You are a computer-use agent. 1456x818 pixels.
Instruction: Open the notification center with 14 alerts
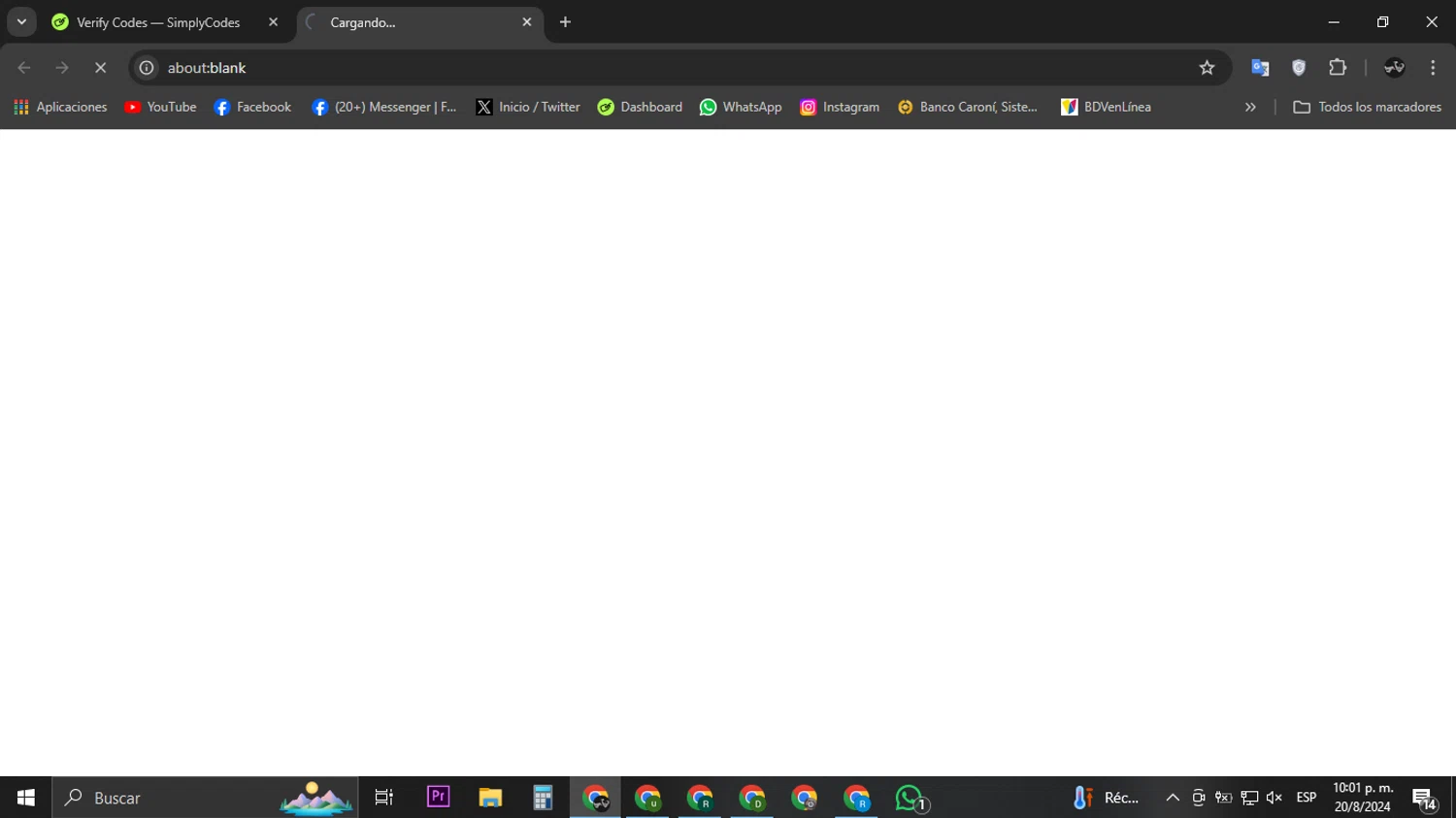(x=1425, y=799)
